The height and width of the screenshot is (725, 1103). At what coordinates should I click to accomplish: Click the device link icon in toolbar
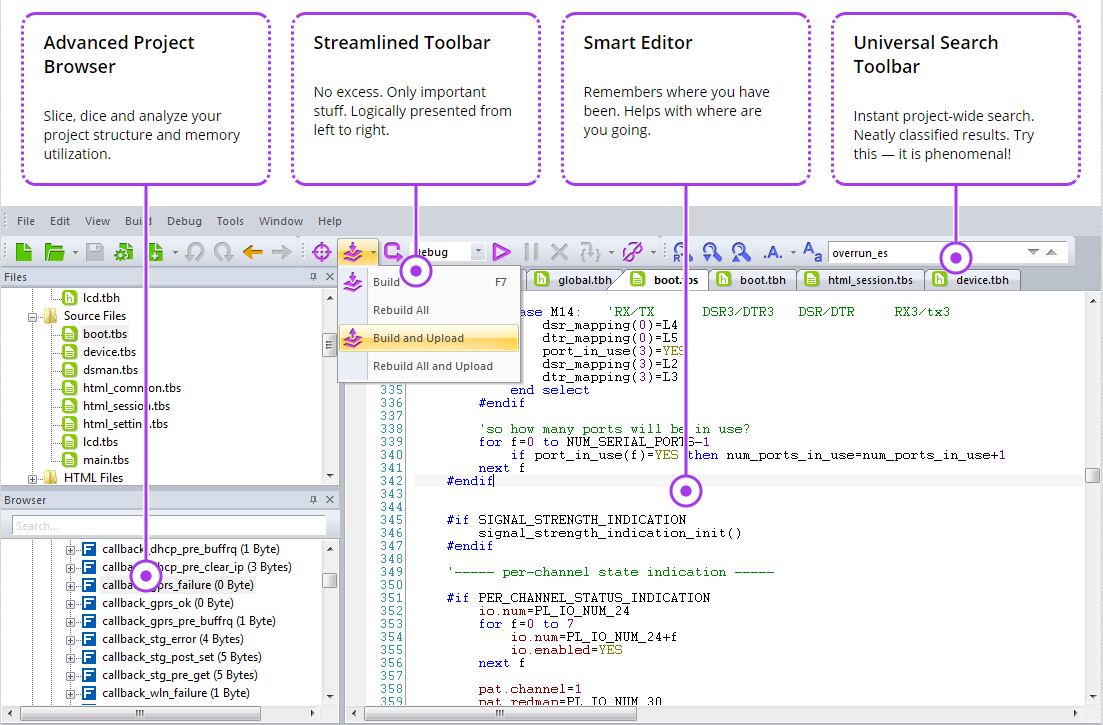(631, 252)
